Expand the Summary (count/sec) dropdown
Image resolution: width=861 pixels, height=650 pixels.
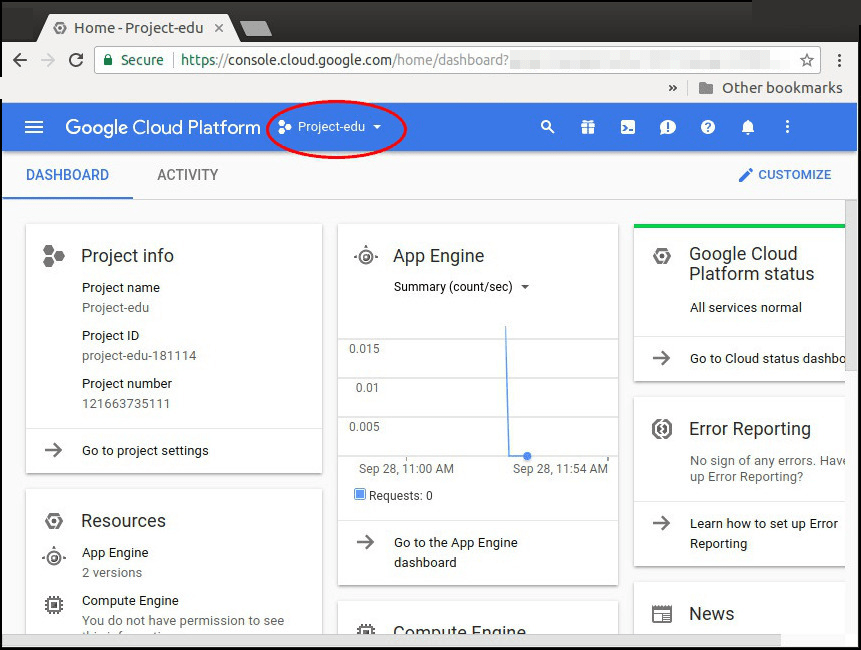coord(461,287)
